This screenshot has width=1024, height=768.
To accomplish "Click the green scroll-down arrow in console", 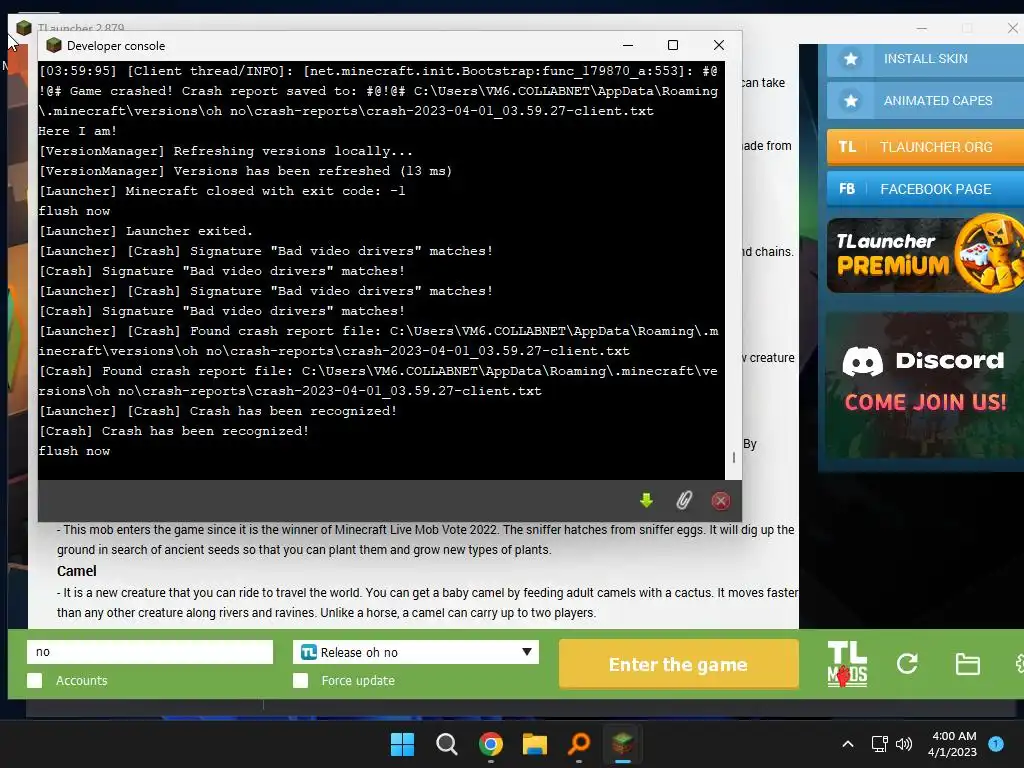I will (646, 501).
